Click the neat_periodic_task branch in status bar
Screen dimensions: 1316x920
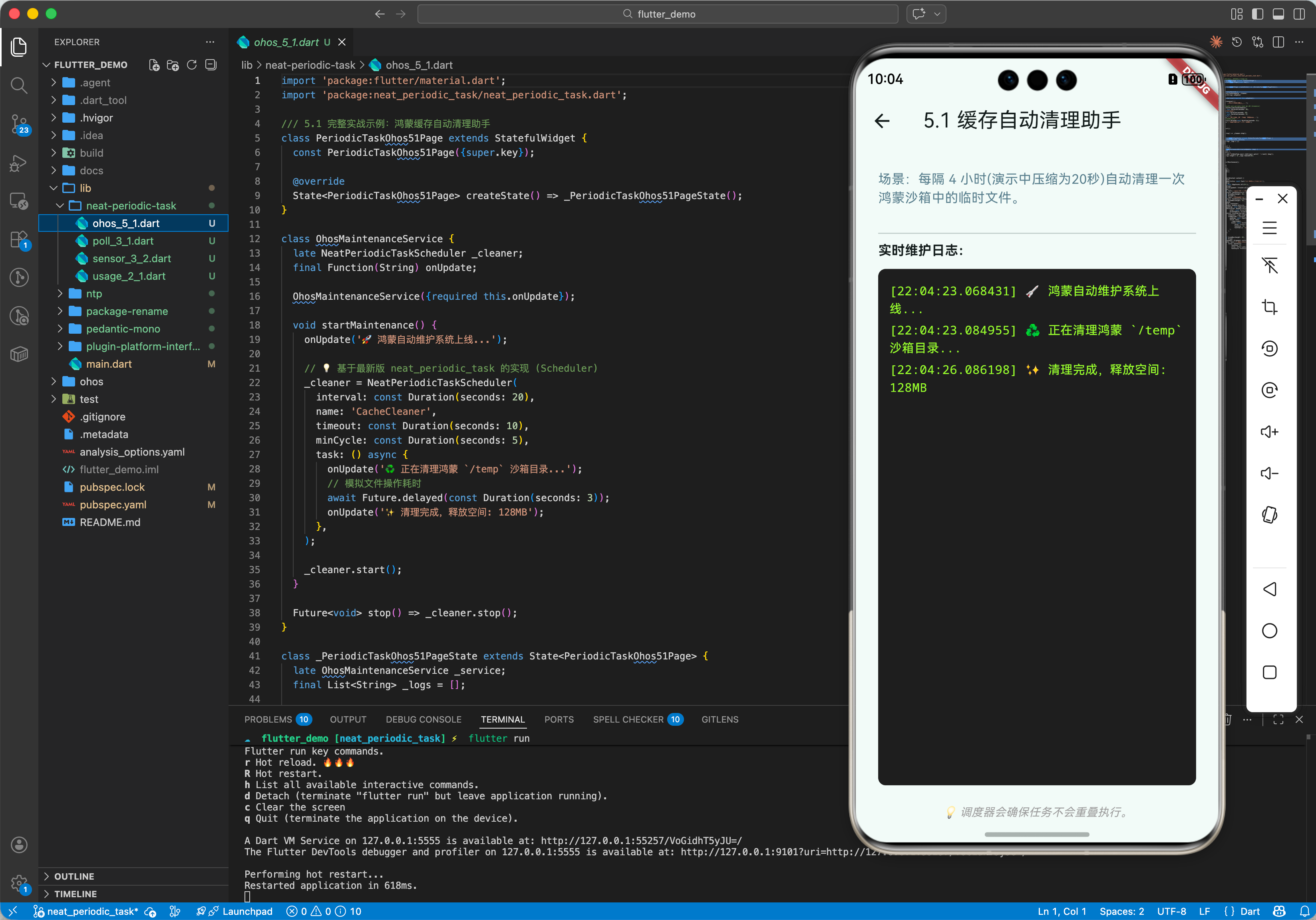click(x=92, y=911)
